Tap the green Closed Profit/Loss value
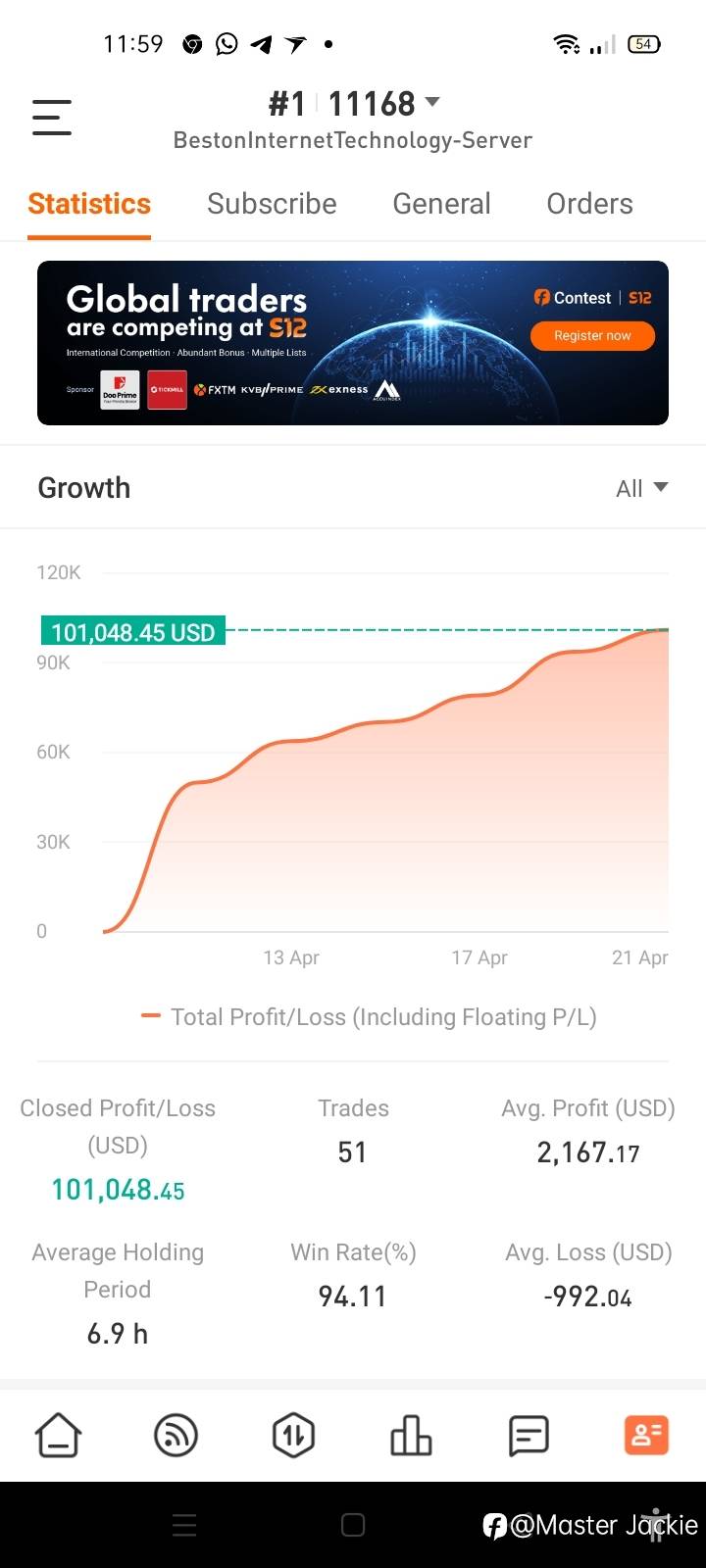This screenshot has width=706, height=1568. coord(118,1190)
